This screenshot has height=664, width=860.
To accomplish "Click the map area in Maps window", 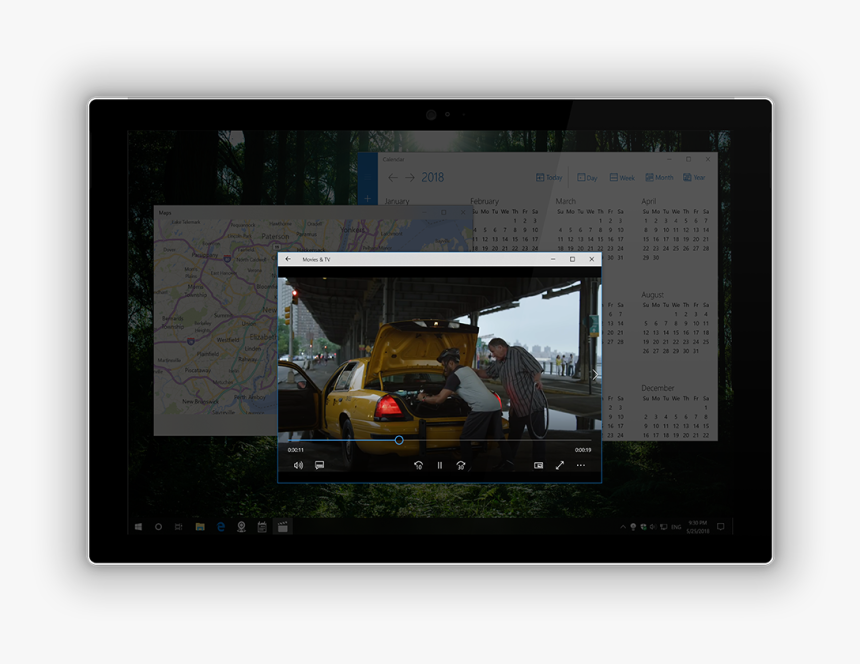I will [214, 318].
